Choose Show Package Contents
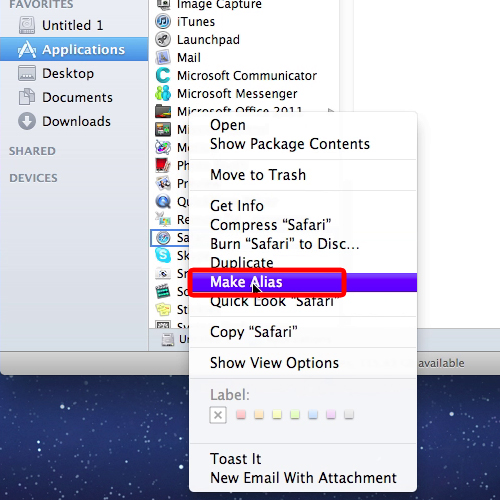 pyautogui.click(x=303, y=144)
